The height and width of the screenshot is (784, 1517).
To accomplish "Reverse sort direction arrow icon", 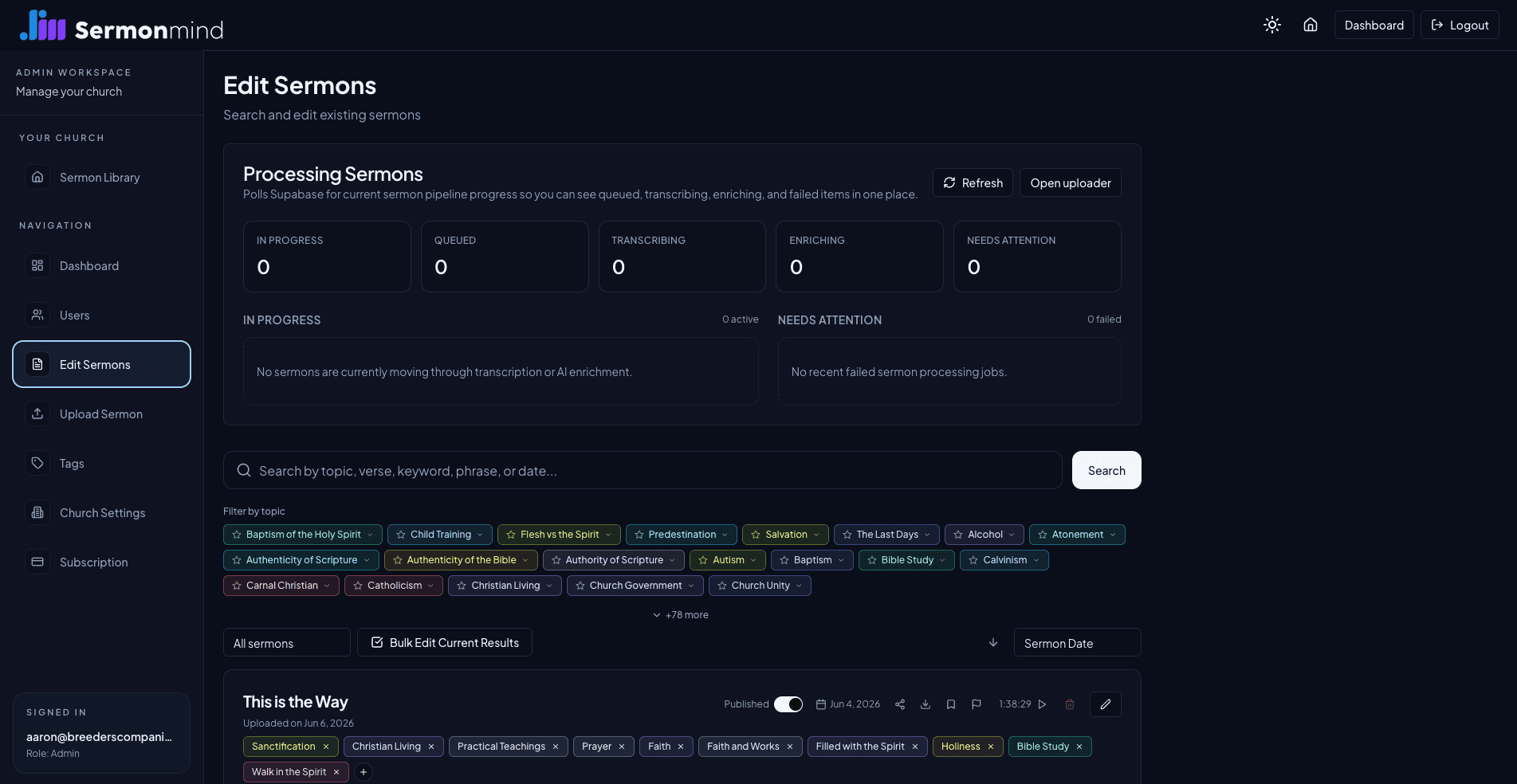I will coord(993,642).
